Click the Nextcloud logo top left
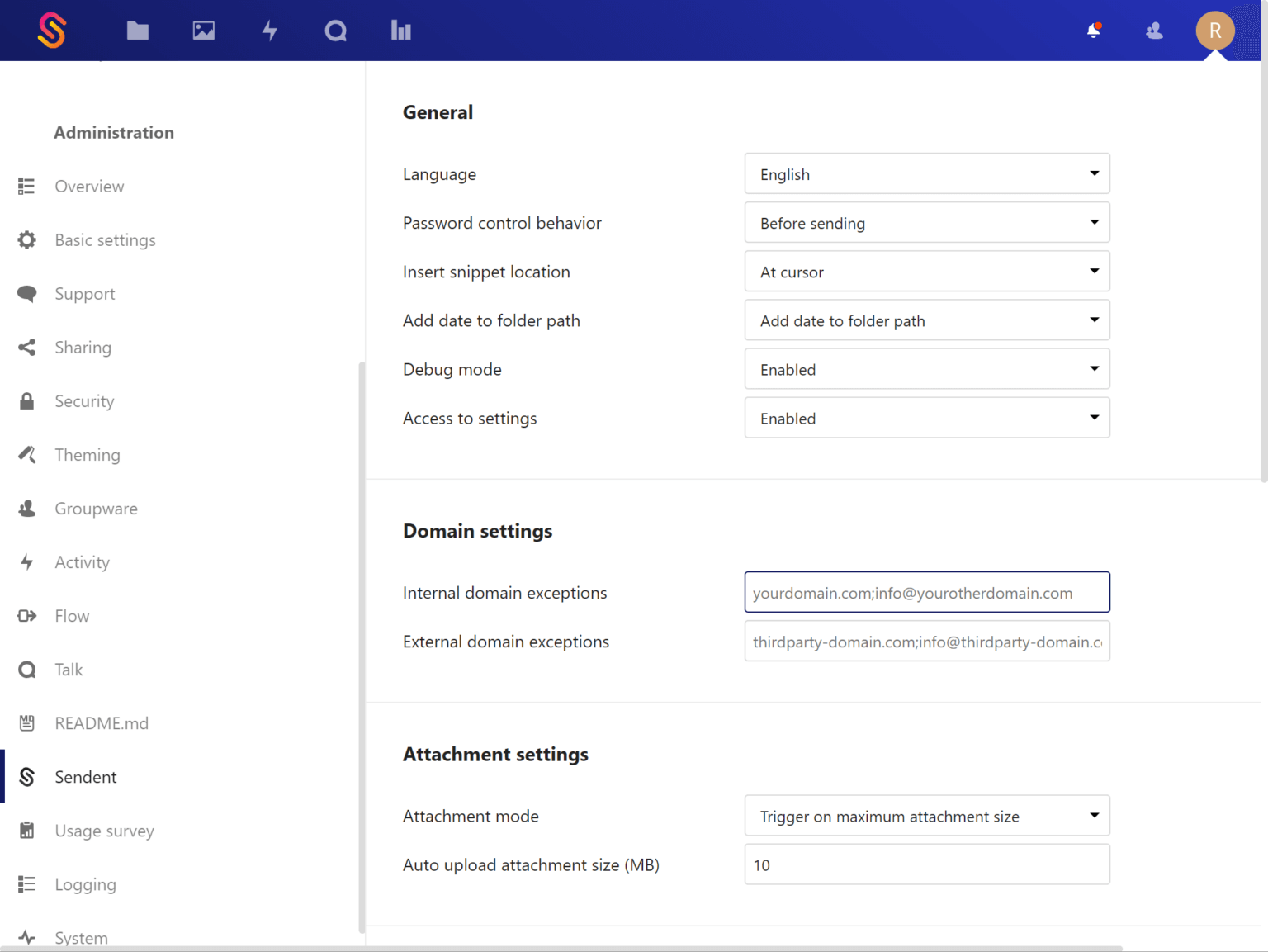The image size is (1268, 952). (51, 31)
